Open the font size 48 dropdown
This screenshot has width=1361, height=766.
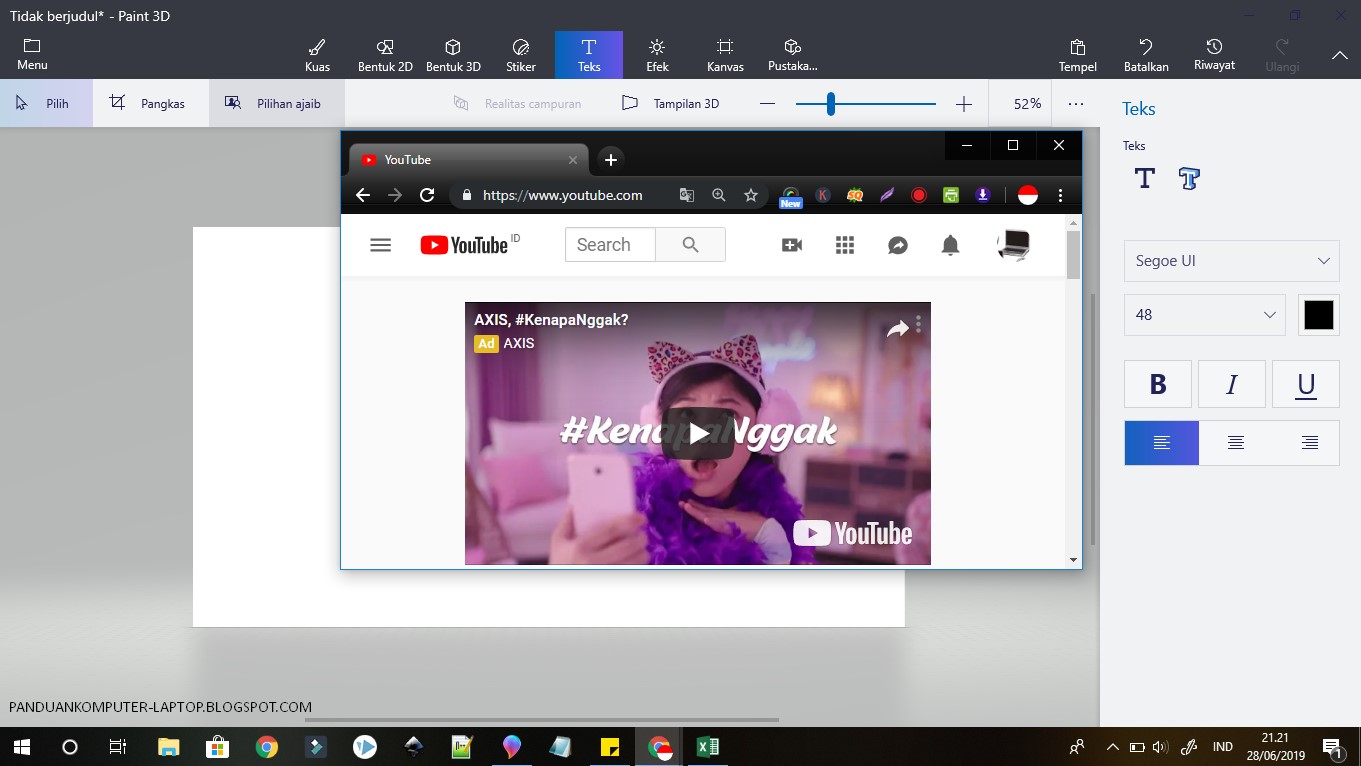(x=1204, y=315)
